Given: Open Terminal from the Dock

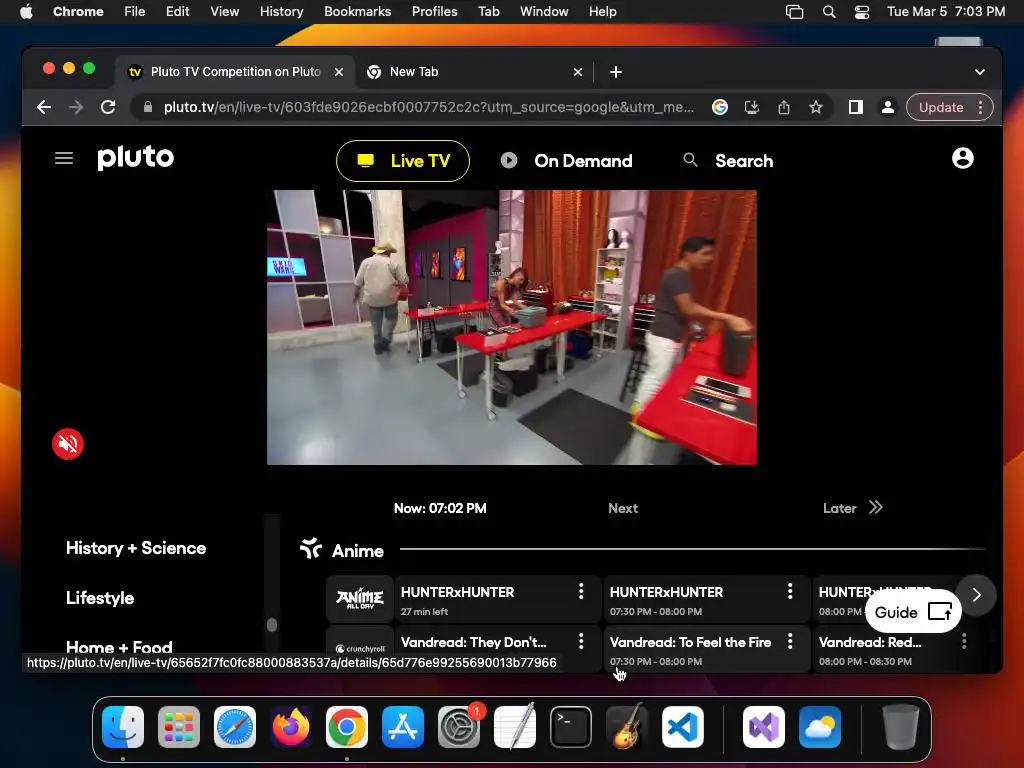Looking at the screenshot, I should tap(571, 726).
